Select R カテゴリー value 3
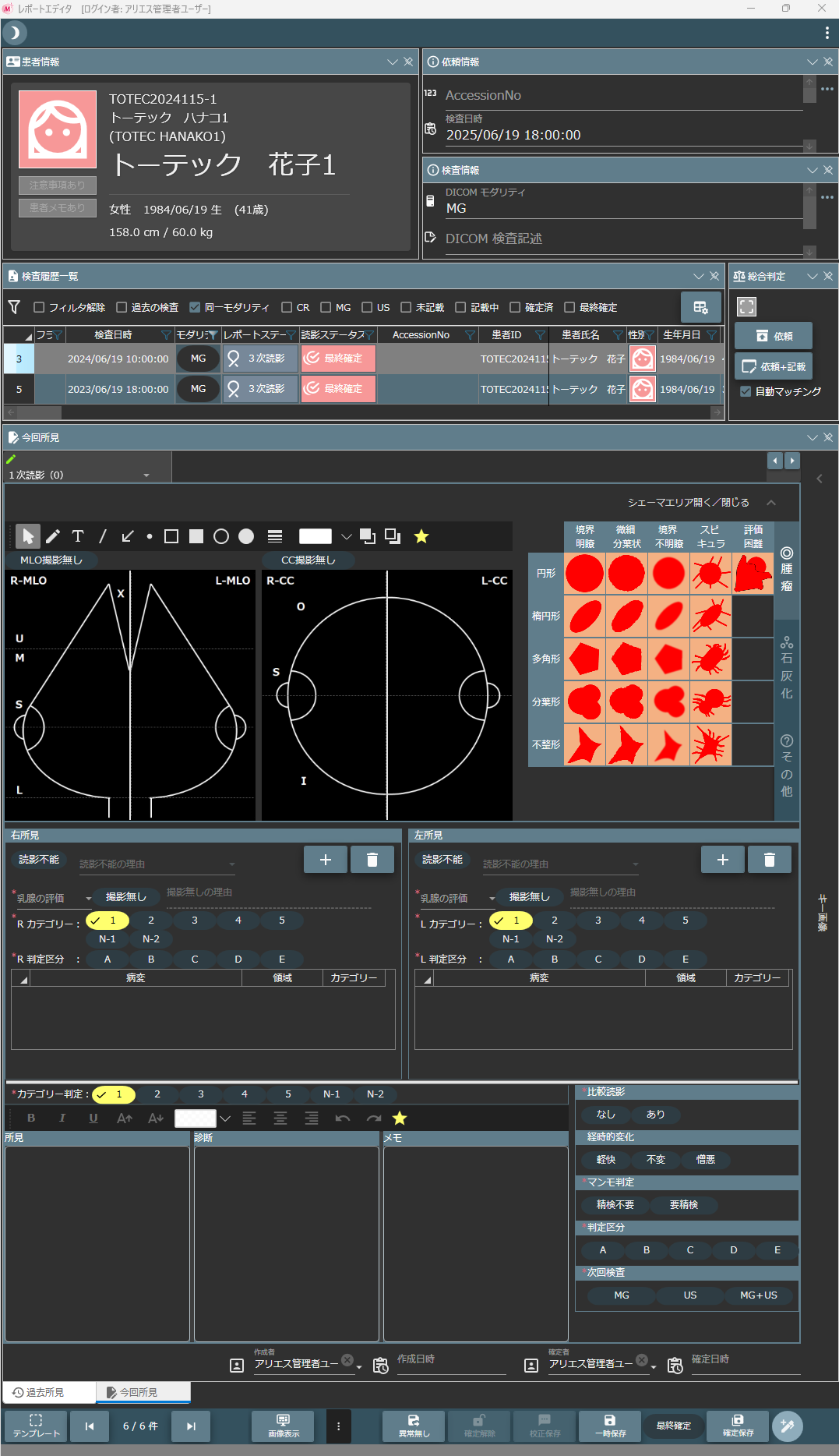The image size is (839, 1456). 195,921
